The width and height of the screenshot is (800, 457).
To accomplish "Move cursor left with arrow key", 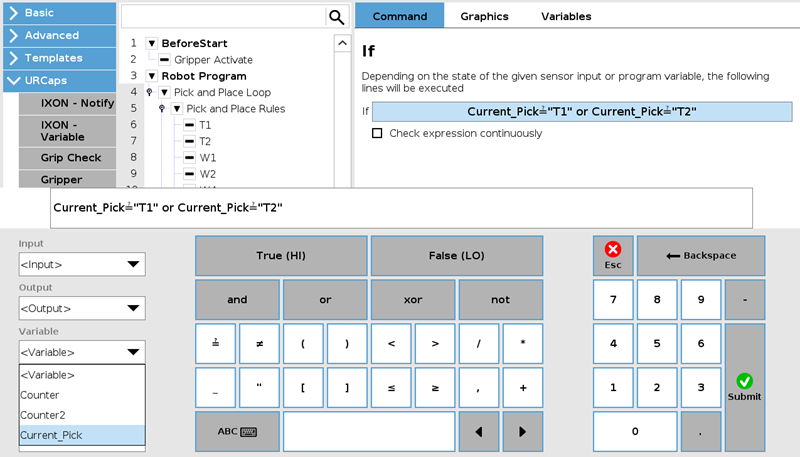I will point(479,431).
